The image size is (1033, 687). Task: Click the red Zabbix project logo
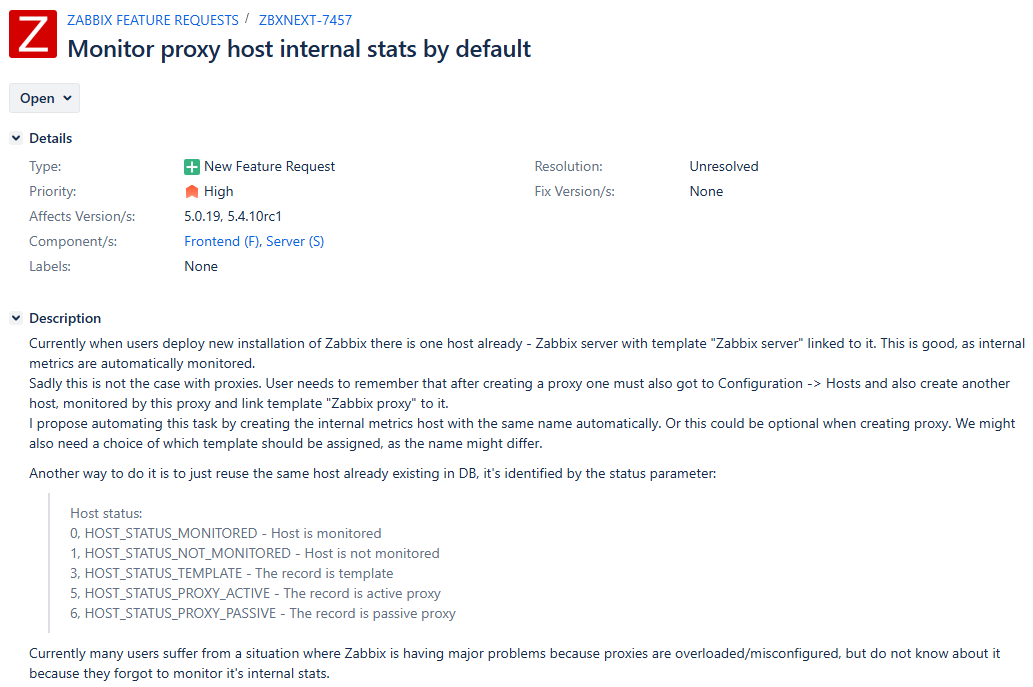(x=33, y=34)
